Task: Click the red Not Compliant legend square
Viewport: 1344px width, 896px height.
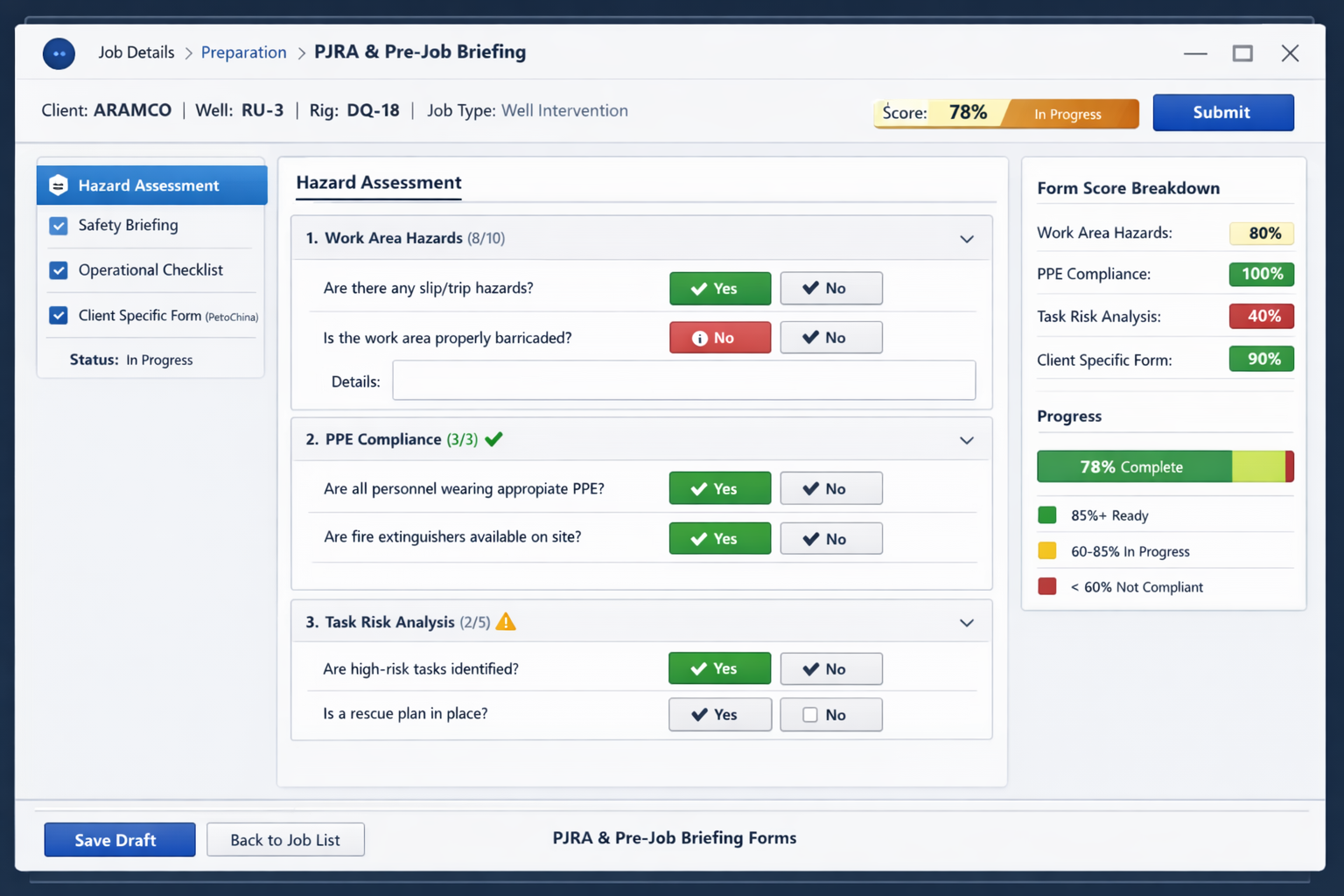Action: [x=1046, y=587]
